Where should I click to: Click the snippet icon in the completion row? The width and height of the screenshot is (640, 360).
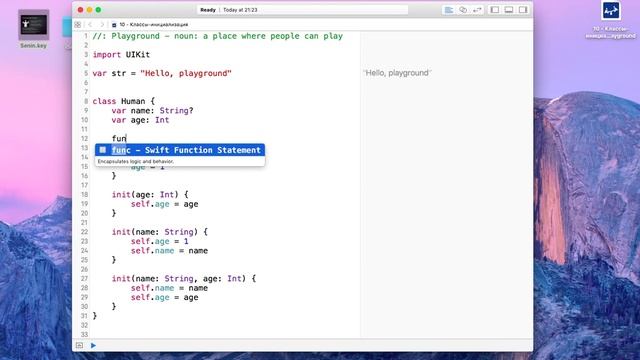(x=103, y=150)
